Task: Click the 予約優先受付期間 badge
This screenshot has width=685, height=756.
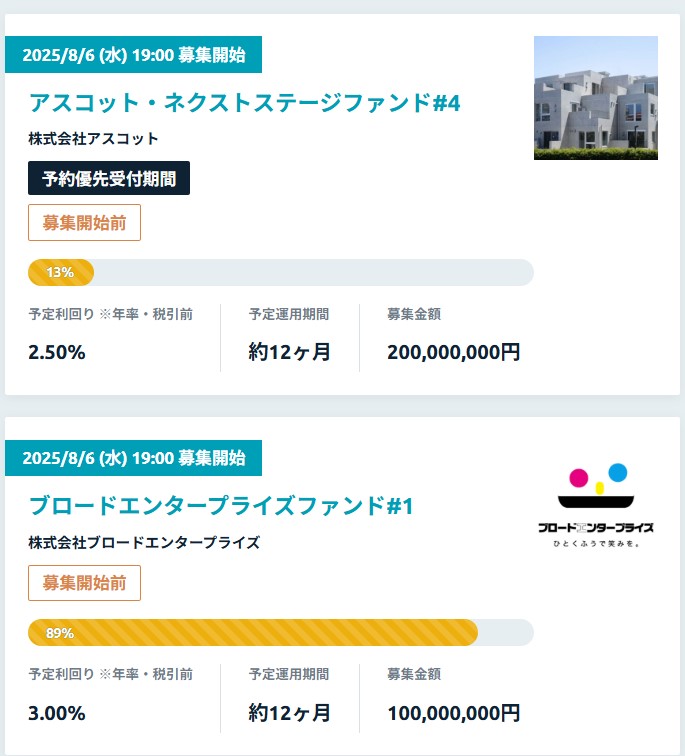Action: [109, 179]
